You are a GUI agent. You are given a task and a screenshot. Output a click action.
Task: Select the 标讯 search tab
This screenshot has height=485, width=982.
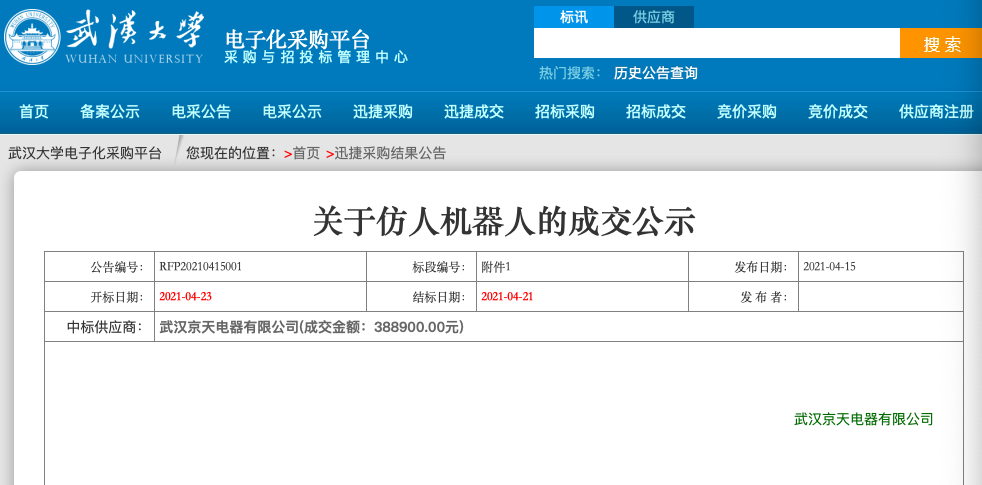[x=574, y=17]
